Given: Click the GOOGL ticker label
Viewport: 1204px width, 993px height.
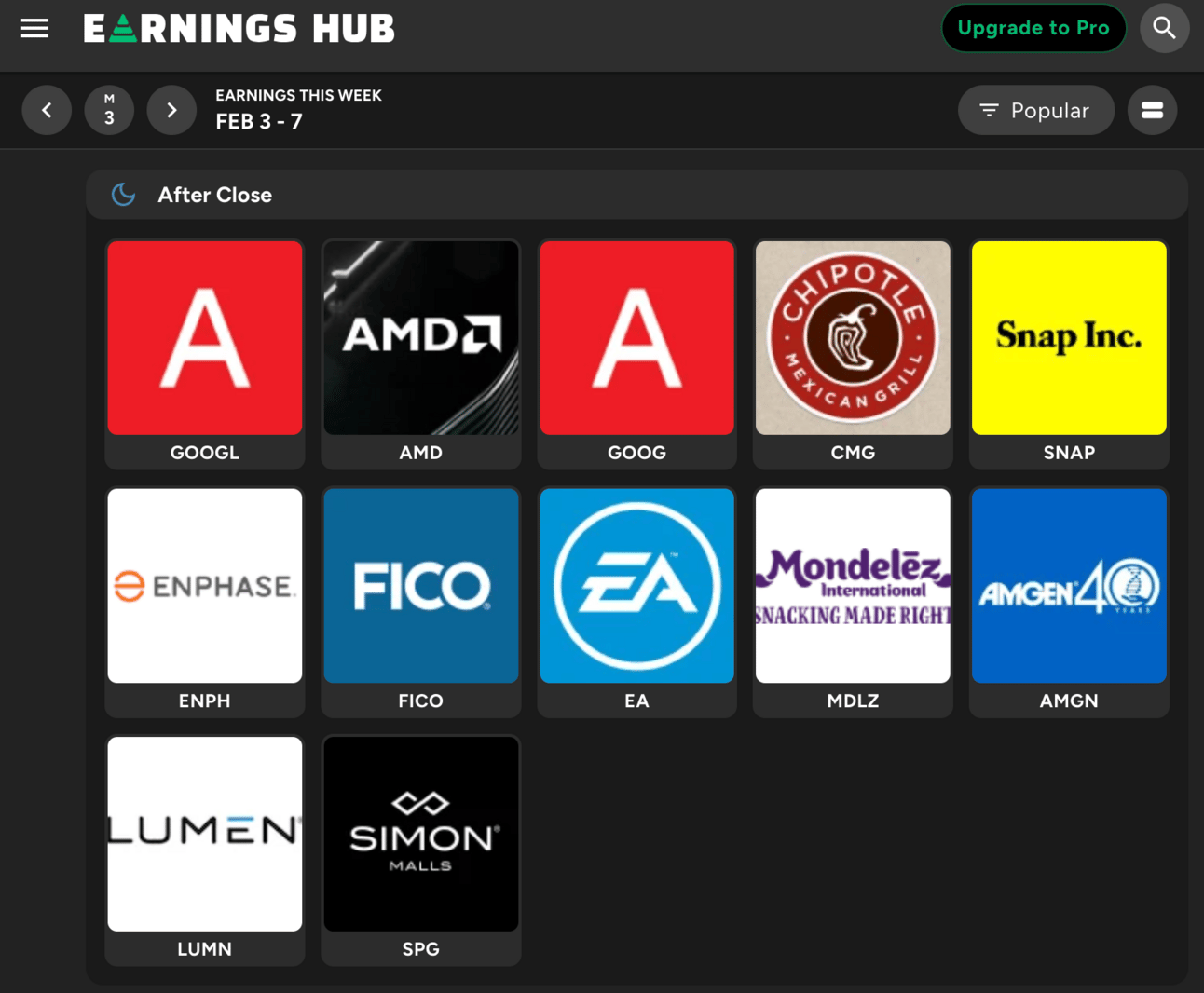Looking at the screenshot, I should [x=205, y=453].
